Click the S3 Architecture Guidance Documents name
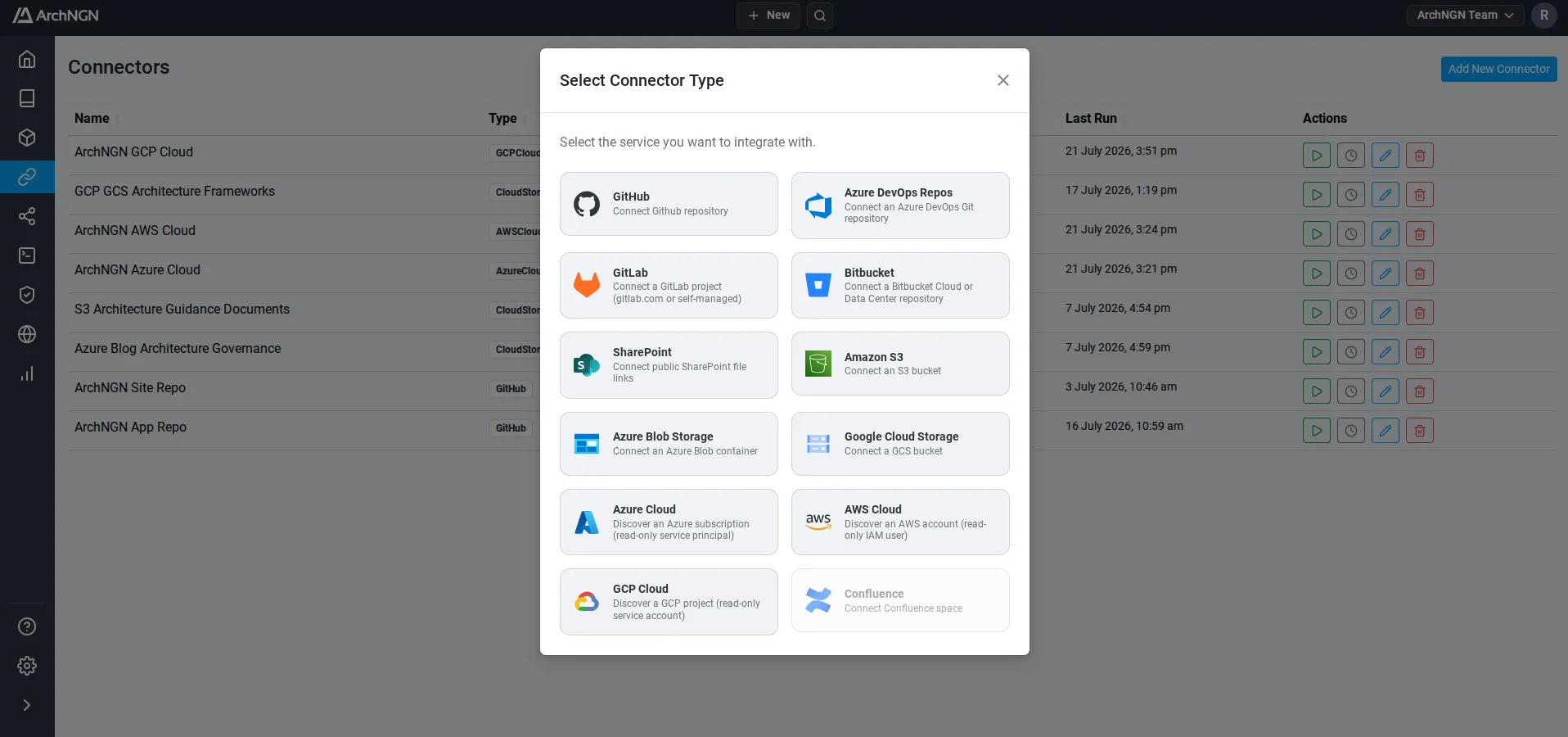 (x=182, y=310)
